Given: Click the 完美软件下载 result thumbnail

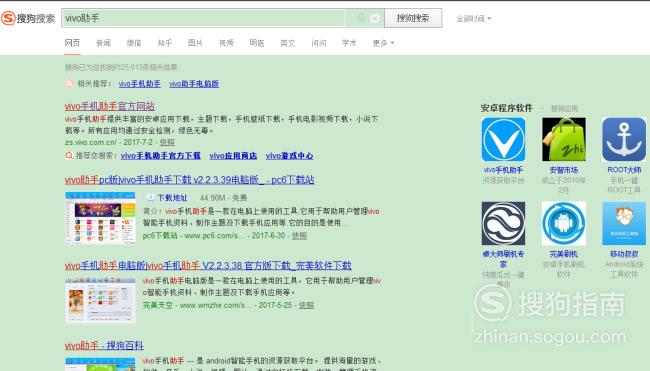Looking at the screenshot, I should click(x=100, y=300).
